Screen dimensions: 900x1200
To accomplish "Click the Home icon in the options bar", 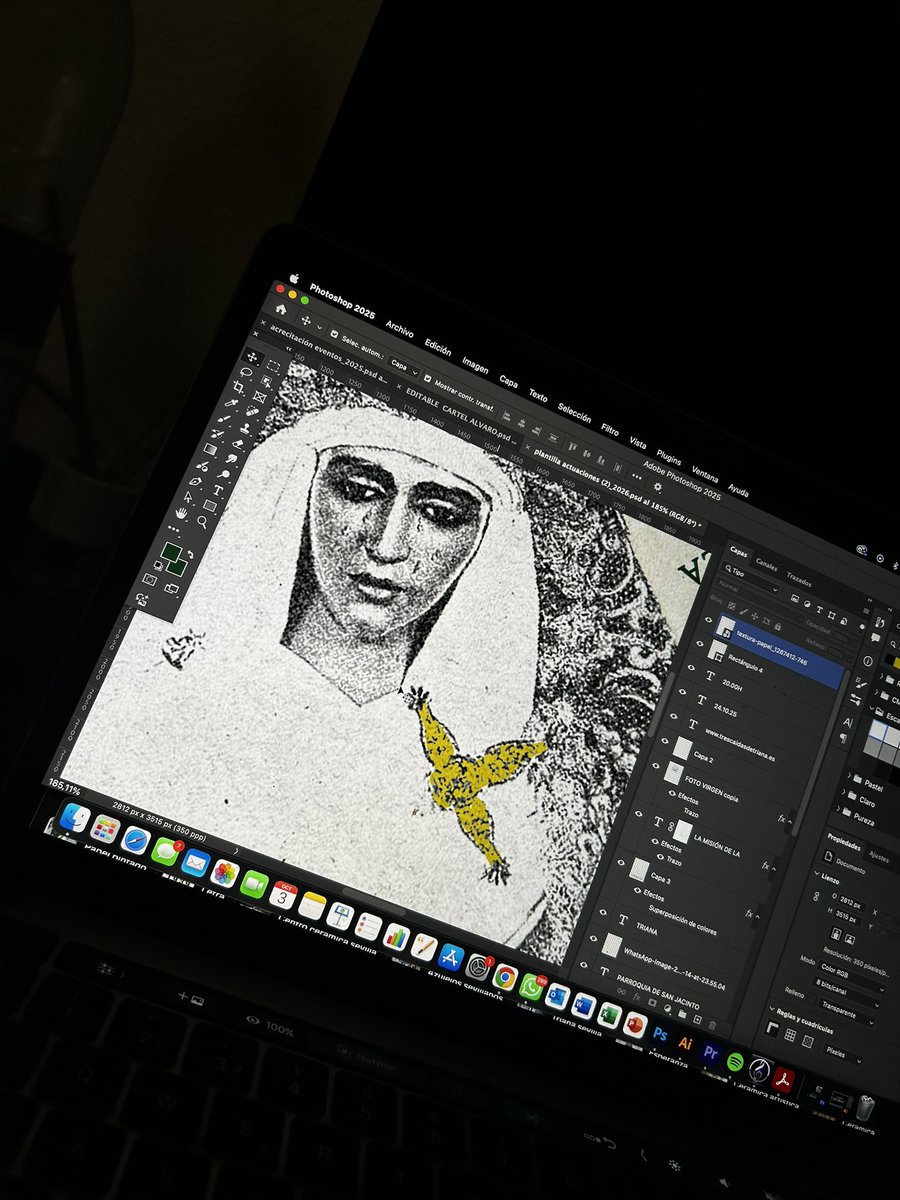I will 281,309.
